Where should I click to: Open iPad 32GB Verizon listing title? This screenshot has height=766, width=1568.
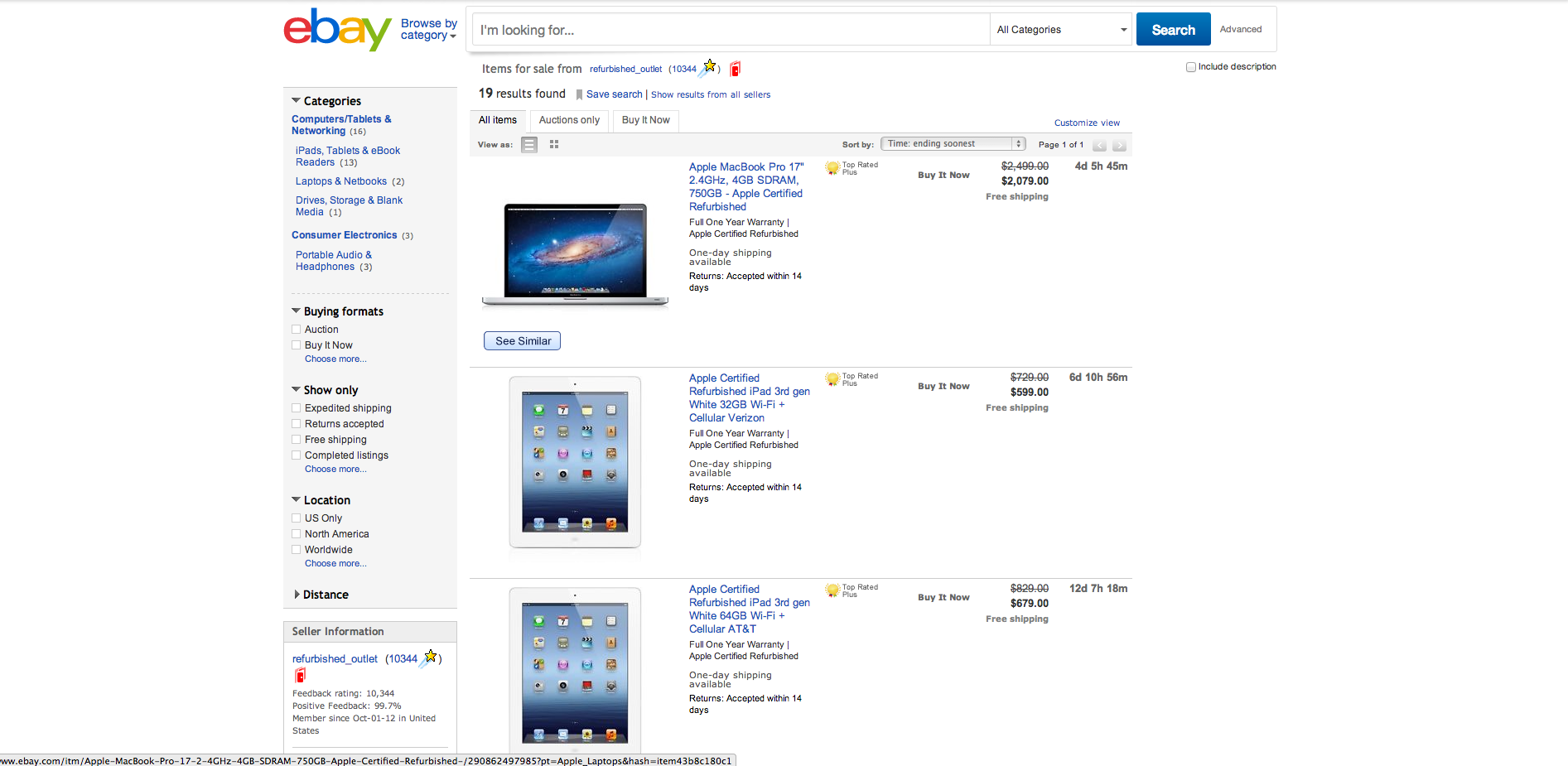[750, 398]
